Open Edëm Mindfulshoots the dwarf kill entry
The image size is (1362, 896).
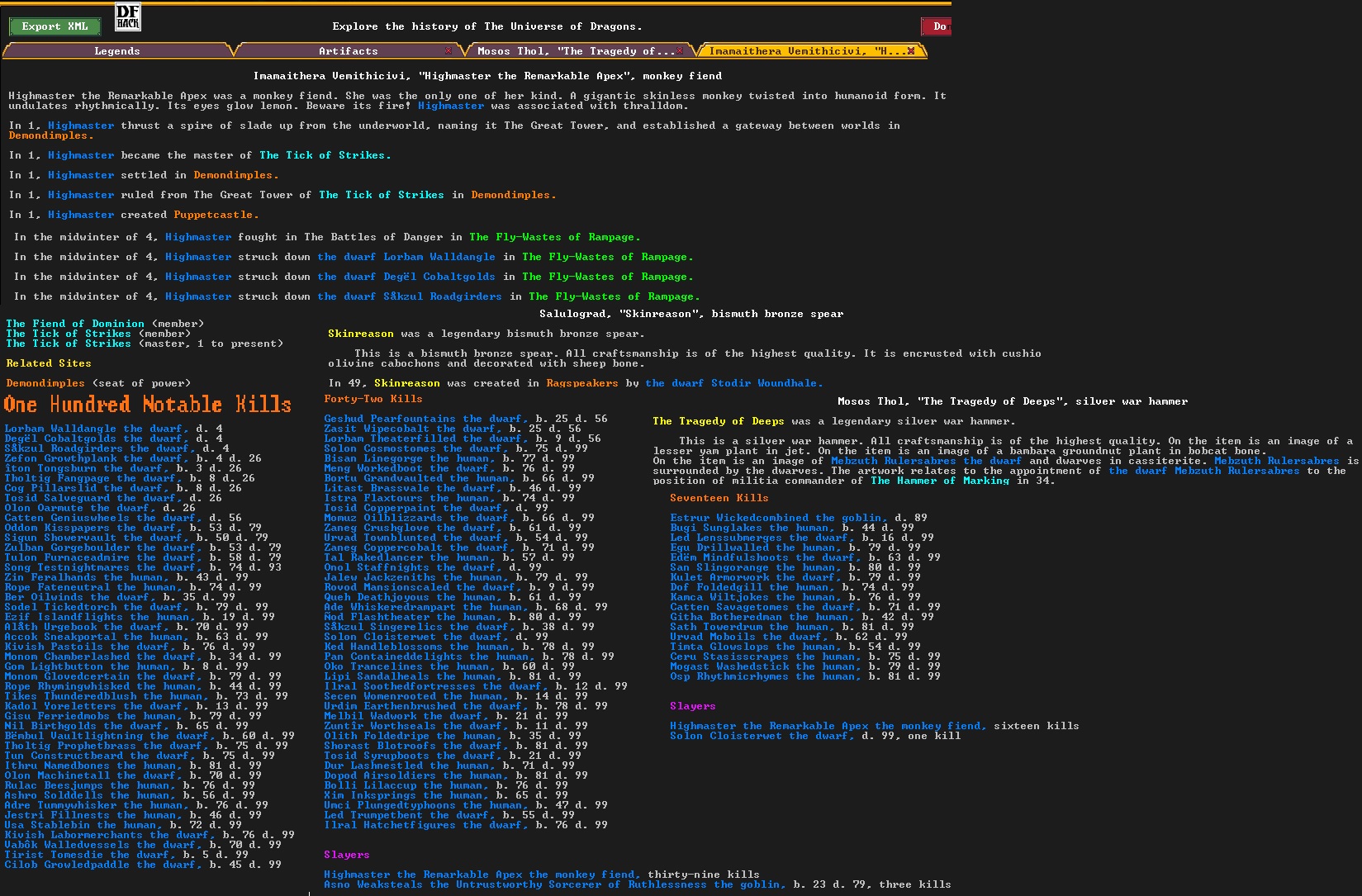coord(804,557)
